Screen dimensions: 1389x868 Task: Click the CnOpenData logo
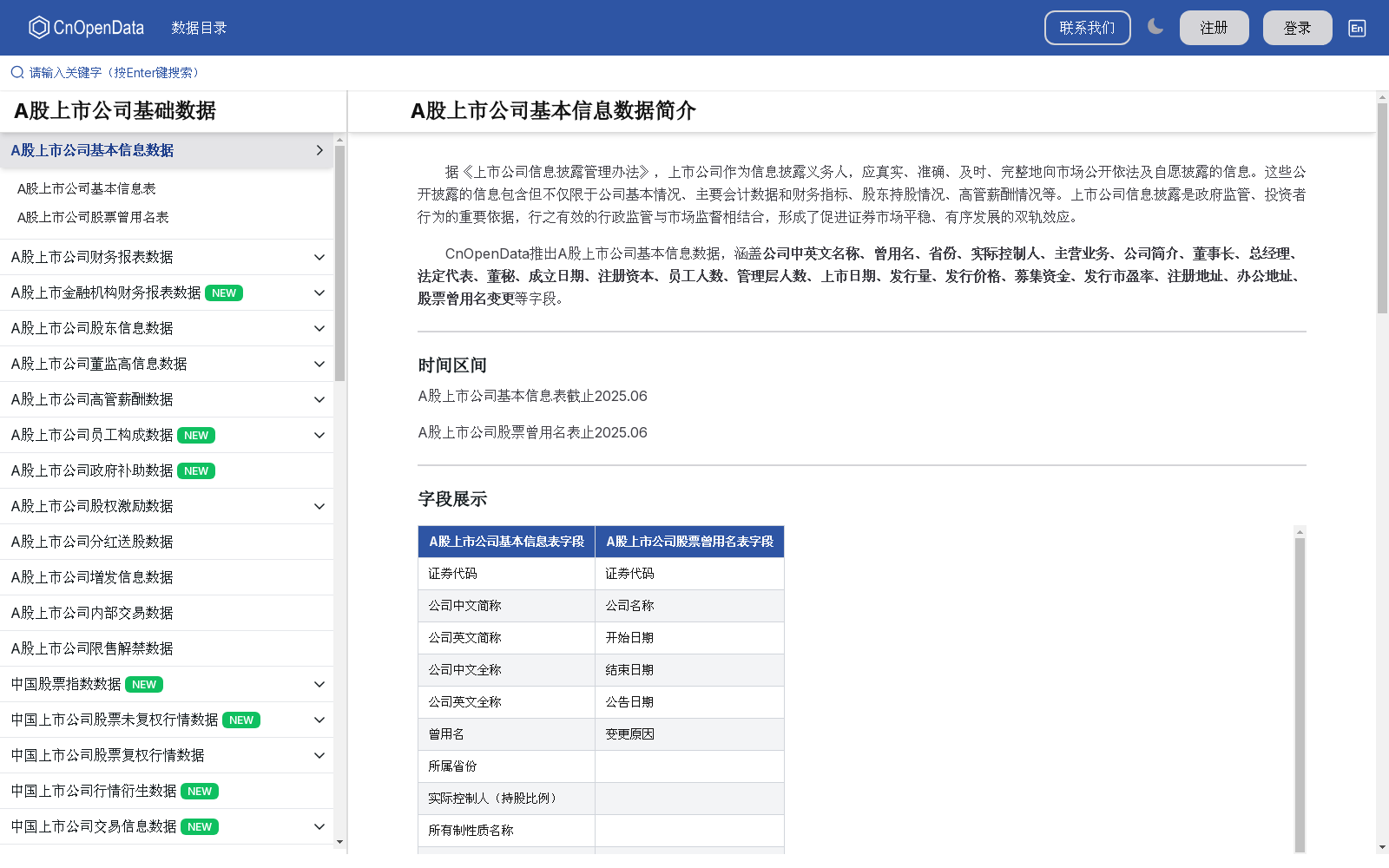coord(84,27)
